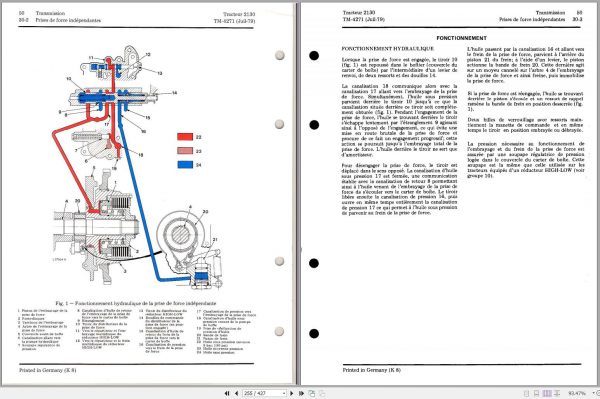Click 'Printed in Germany (K 8)' on left page
This screenshot has width=600, height=399.
point(47,370)
